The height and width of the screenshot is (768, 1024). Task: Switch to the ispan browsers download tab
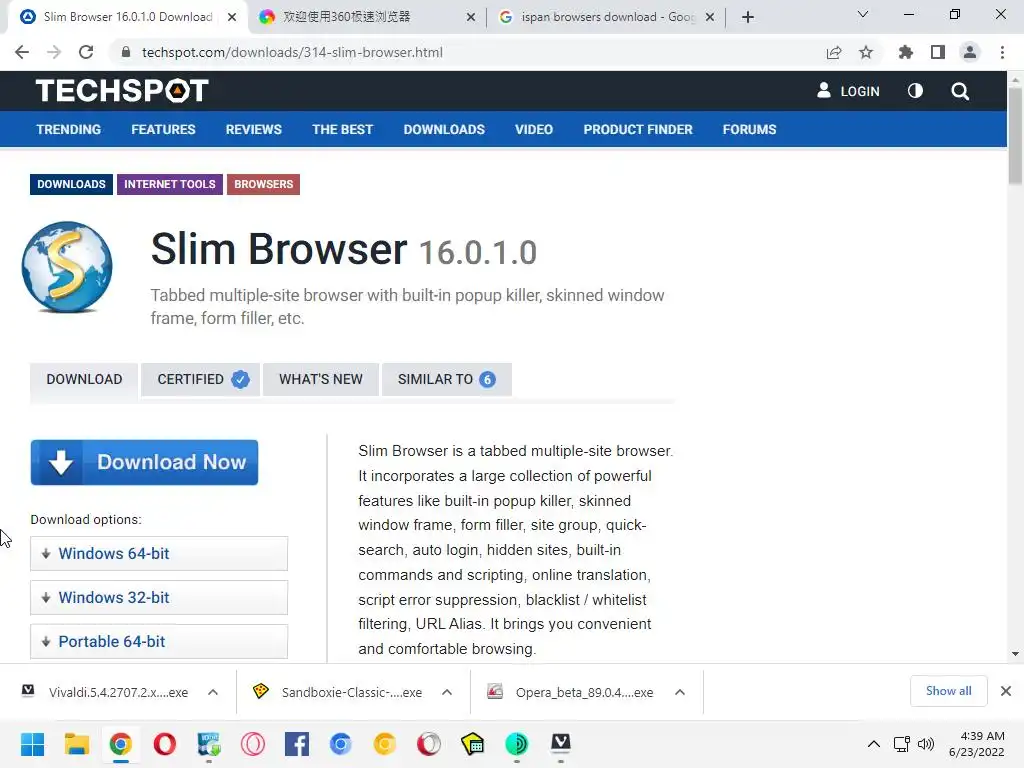coord(606,17)
